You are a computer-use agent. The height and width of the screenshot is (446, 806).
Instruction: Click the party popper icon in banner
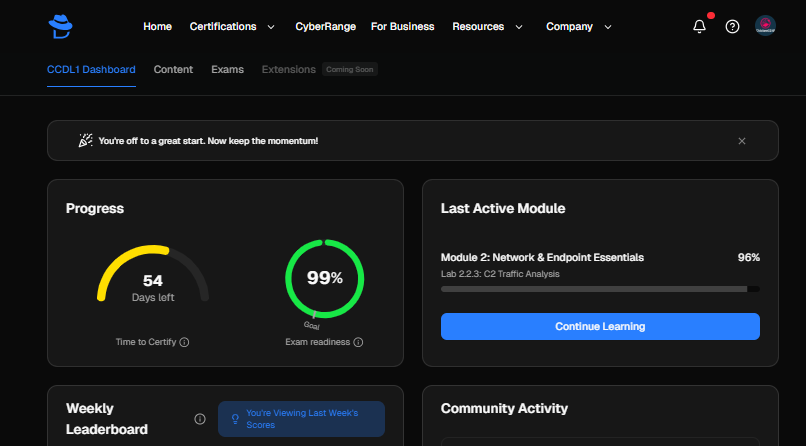coord(85,140)
